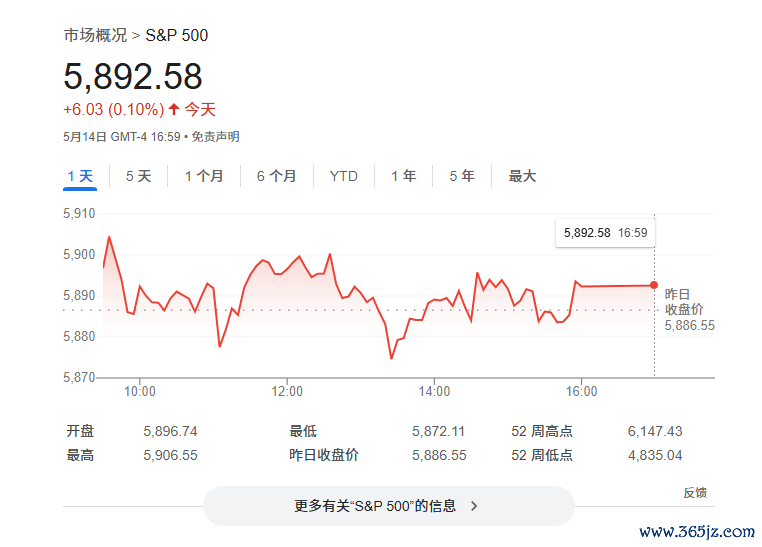This screenshot has height=547, width=762.
Task: Click the main 5,892.58 index value
Action: click(133, 76)
